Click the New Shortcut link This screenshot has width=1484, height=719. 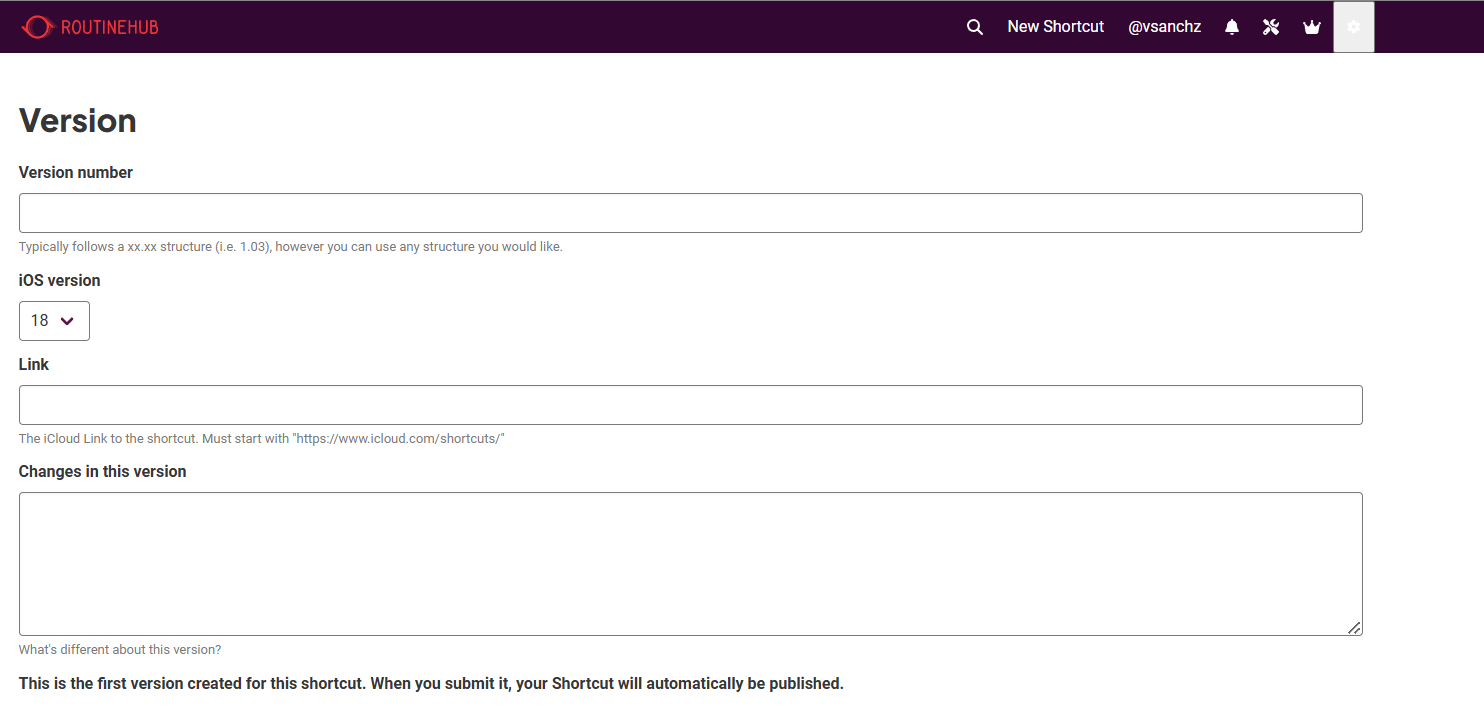pos(1056,27)
